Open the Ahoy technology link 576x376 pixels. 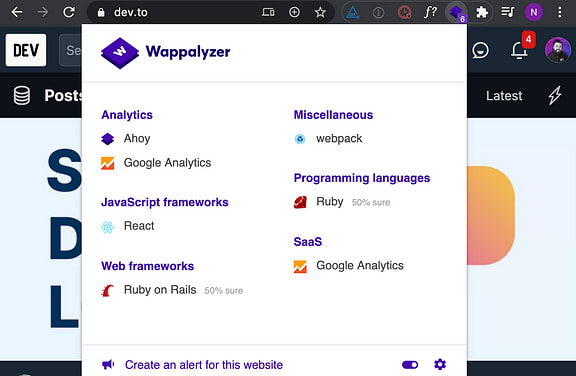[137, 139]
